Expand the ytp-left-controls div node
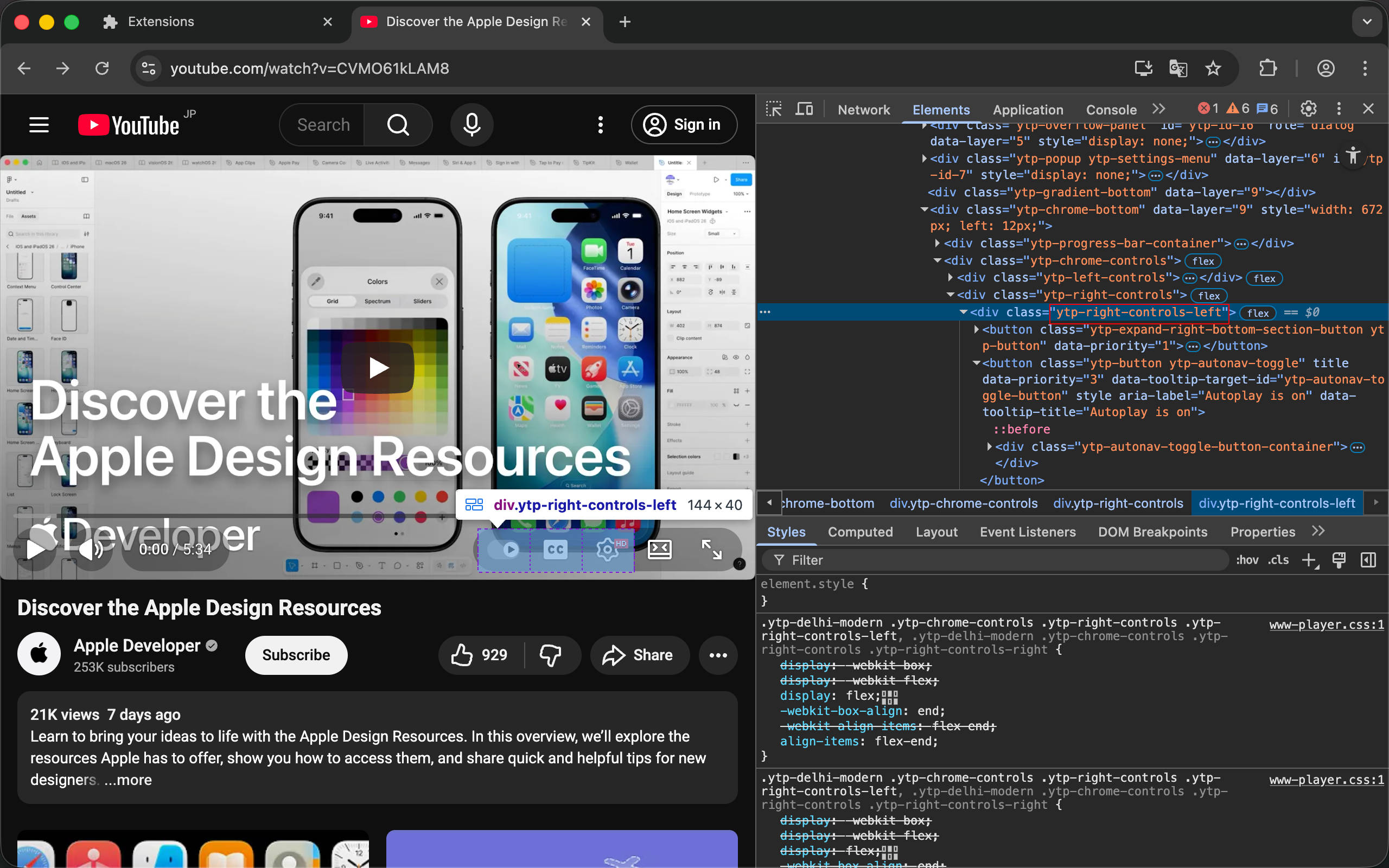The height and width of the screenshot is (868, 1389). 951,278
